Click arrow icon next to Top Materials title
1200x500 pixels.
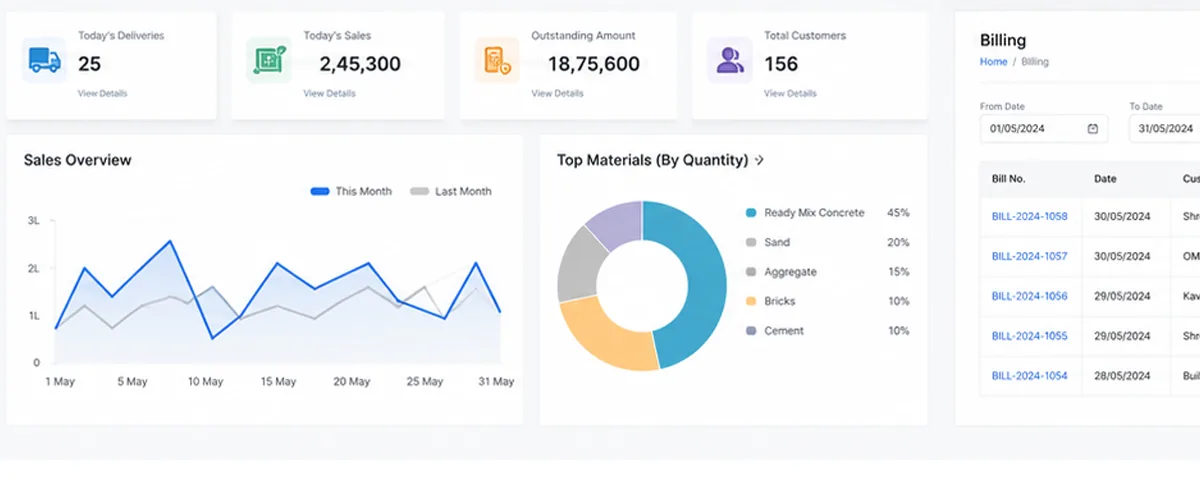click(x=760, y=160)
